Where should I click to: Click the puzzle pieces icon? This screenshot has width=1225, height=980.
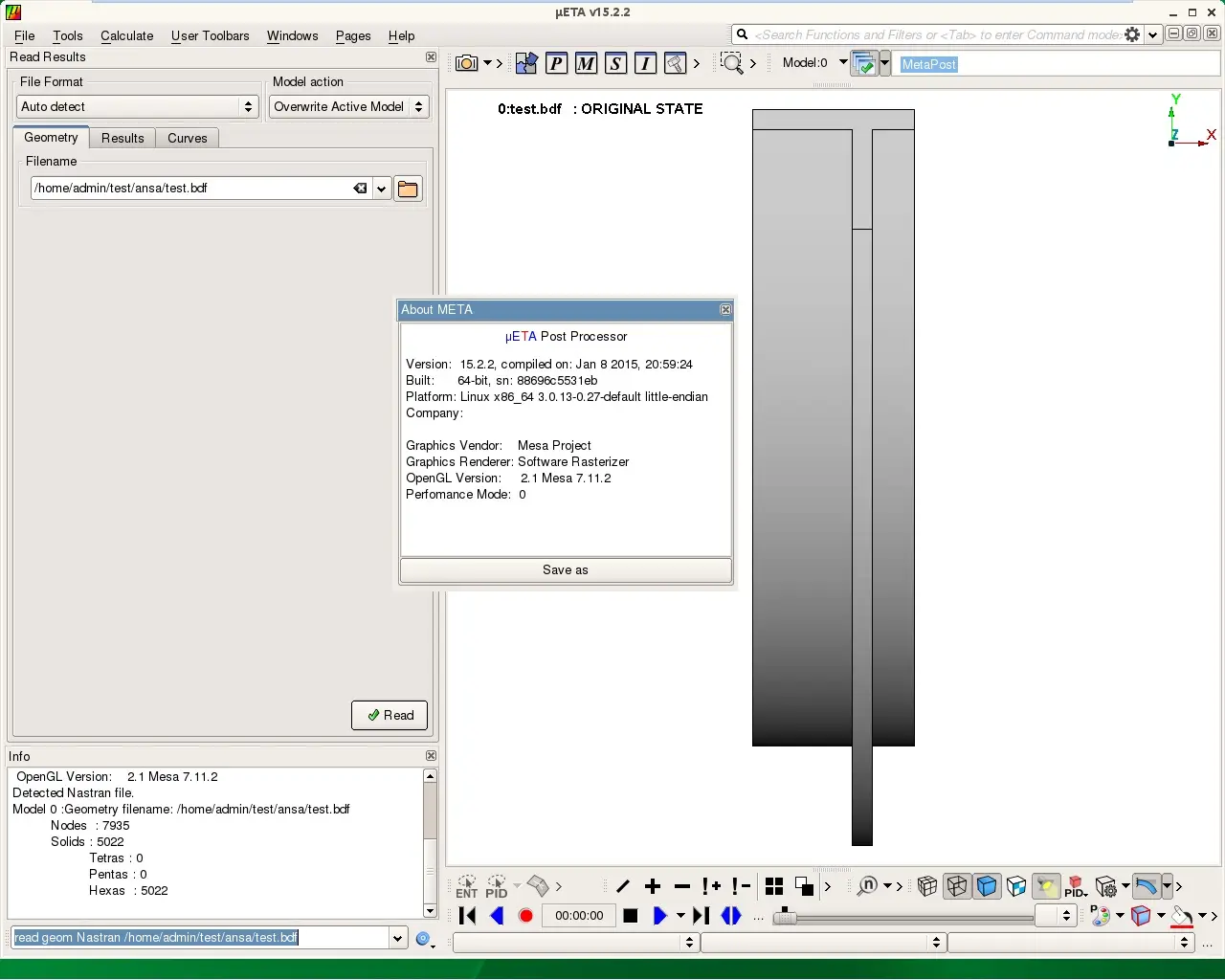526,63
